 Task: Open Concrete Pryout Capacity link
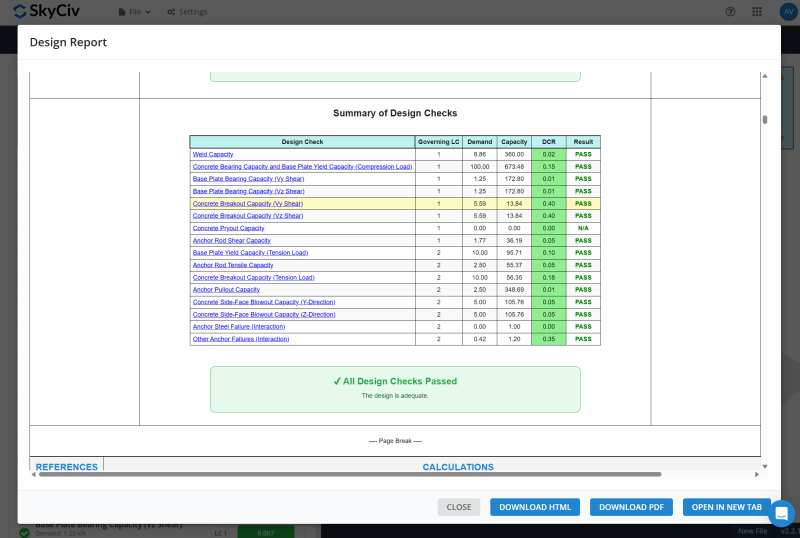228,228
